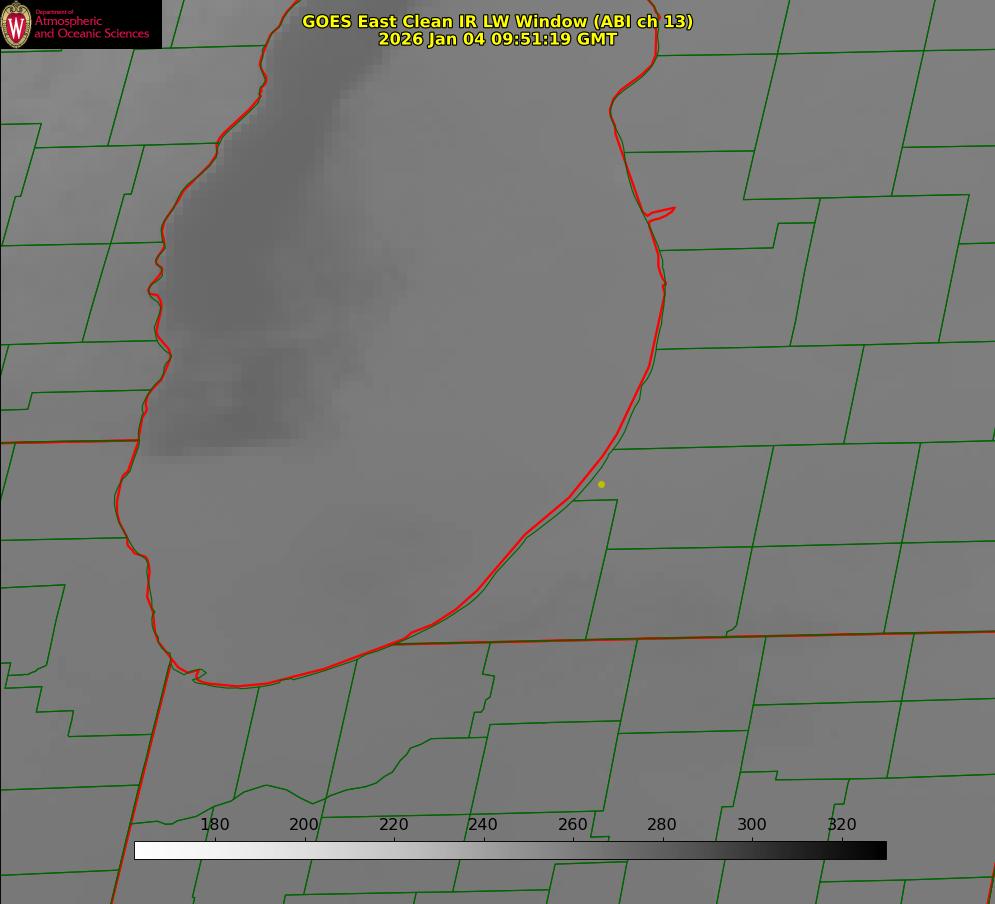995x904 pixels.
Task: Click the 320 label on the colorbar
Action: pyautogui.click(x=842, y=824)
